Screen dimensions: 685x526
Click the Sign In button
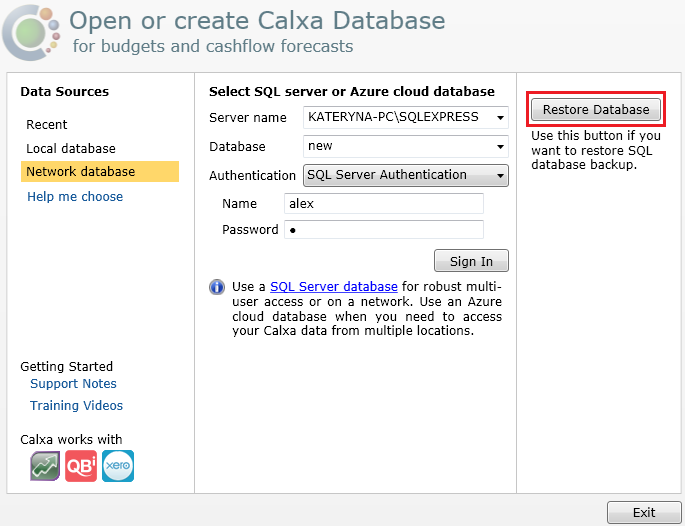click(x=471, y=261)
